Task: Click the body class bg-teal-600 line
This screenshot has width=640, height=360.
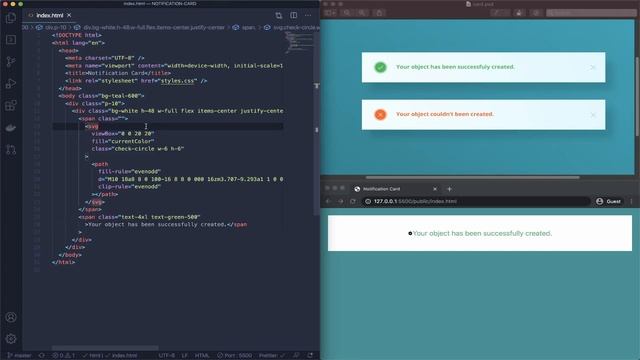Action: point(101,96)
